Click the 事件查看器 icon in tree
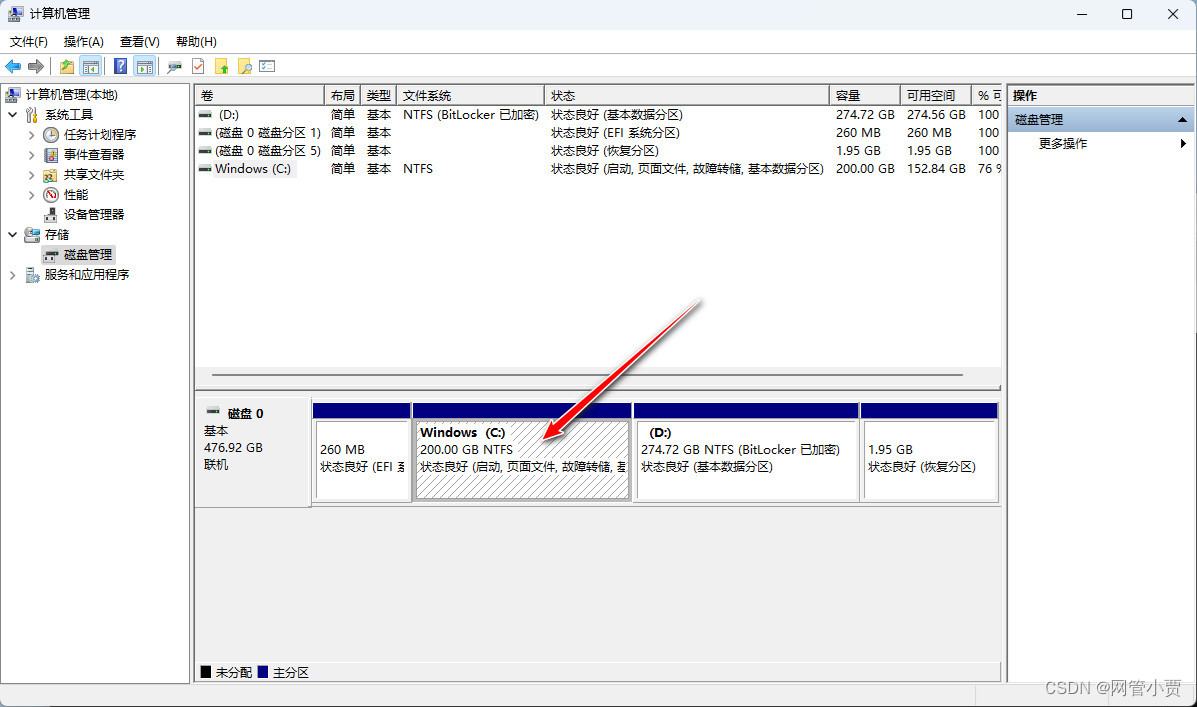 pos(51,155)
